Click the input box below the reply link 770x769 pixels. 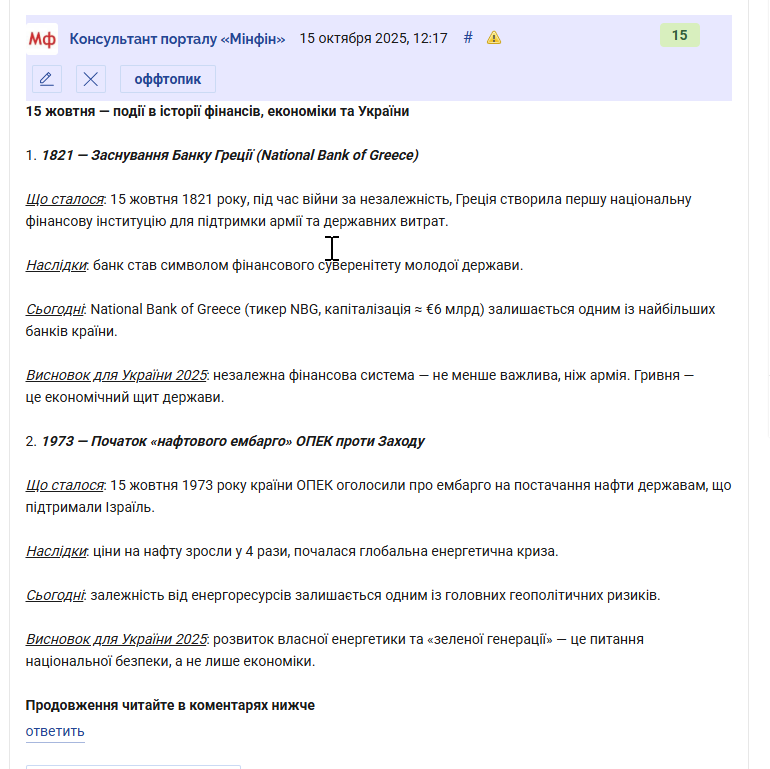click(133, 767)
